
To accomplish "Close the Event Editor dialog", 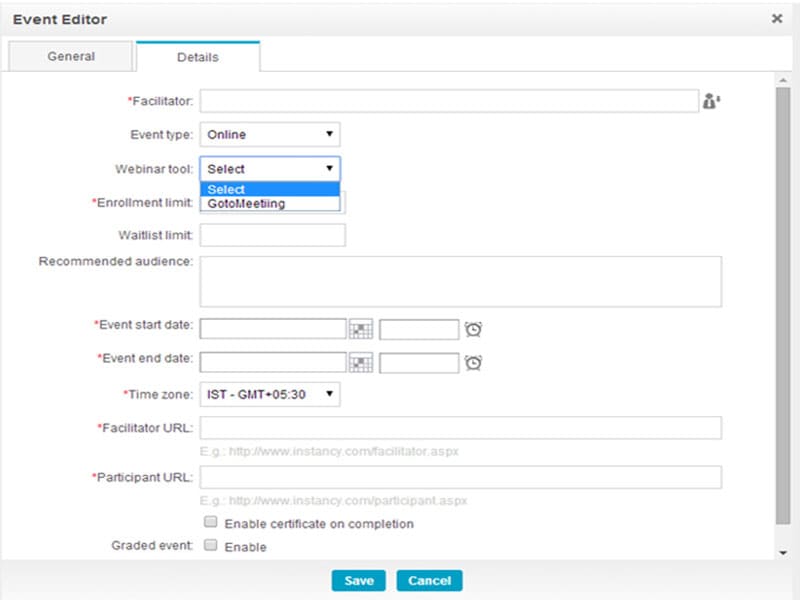I will 777,19.
